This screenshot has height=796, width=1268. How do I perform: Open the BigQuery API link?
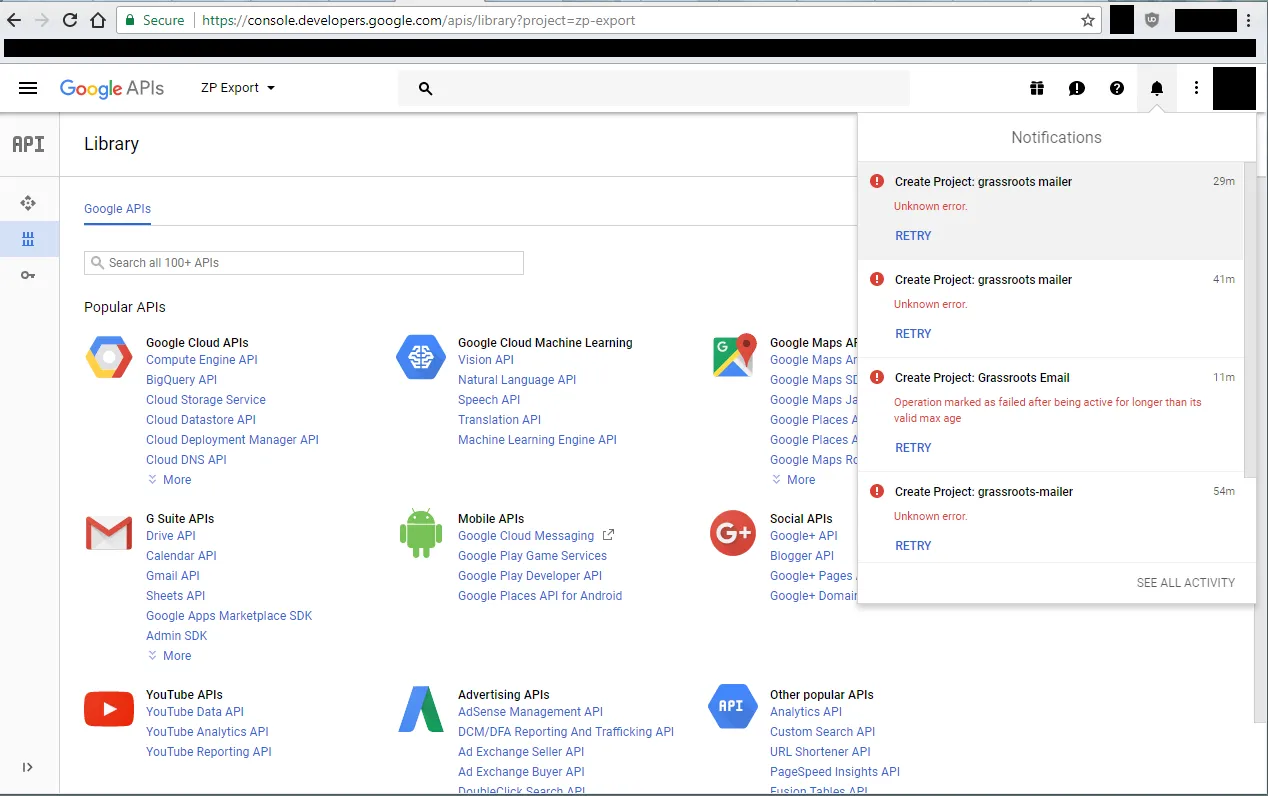pyautogui.click(x=181, y=380)
